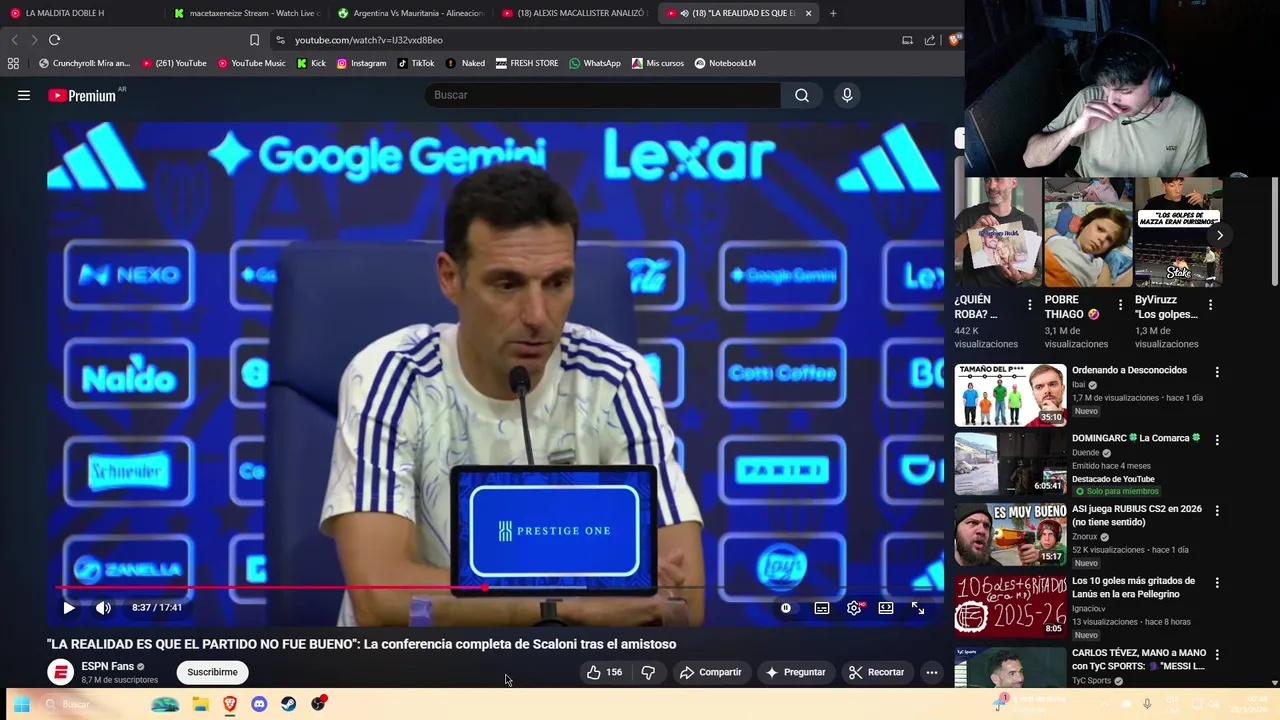The height and width of the screenshot is (720, 1280).
Task: Toggle the autoplay switch in player controls
Action: [786, 608]
